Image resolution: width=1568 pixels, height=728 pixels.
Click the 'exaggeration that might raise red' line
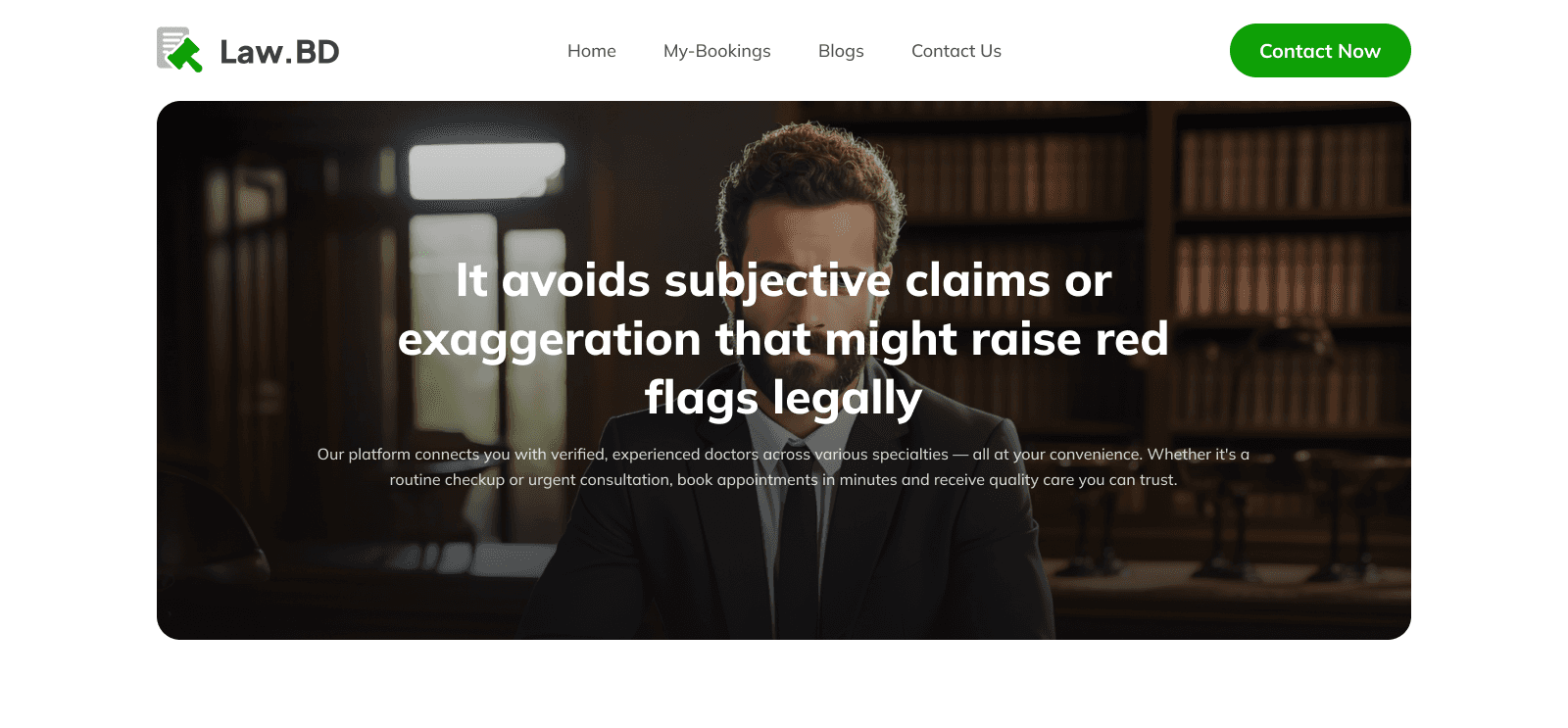click(x=784, y=339)
